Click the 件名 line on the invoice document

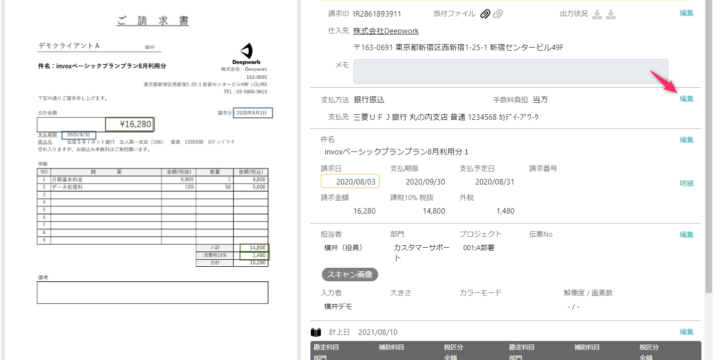click(x=102, y=66)
